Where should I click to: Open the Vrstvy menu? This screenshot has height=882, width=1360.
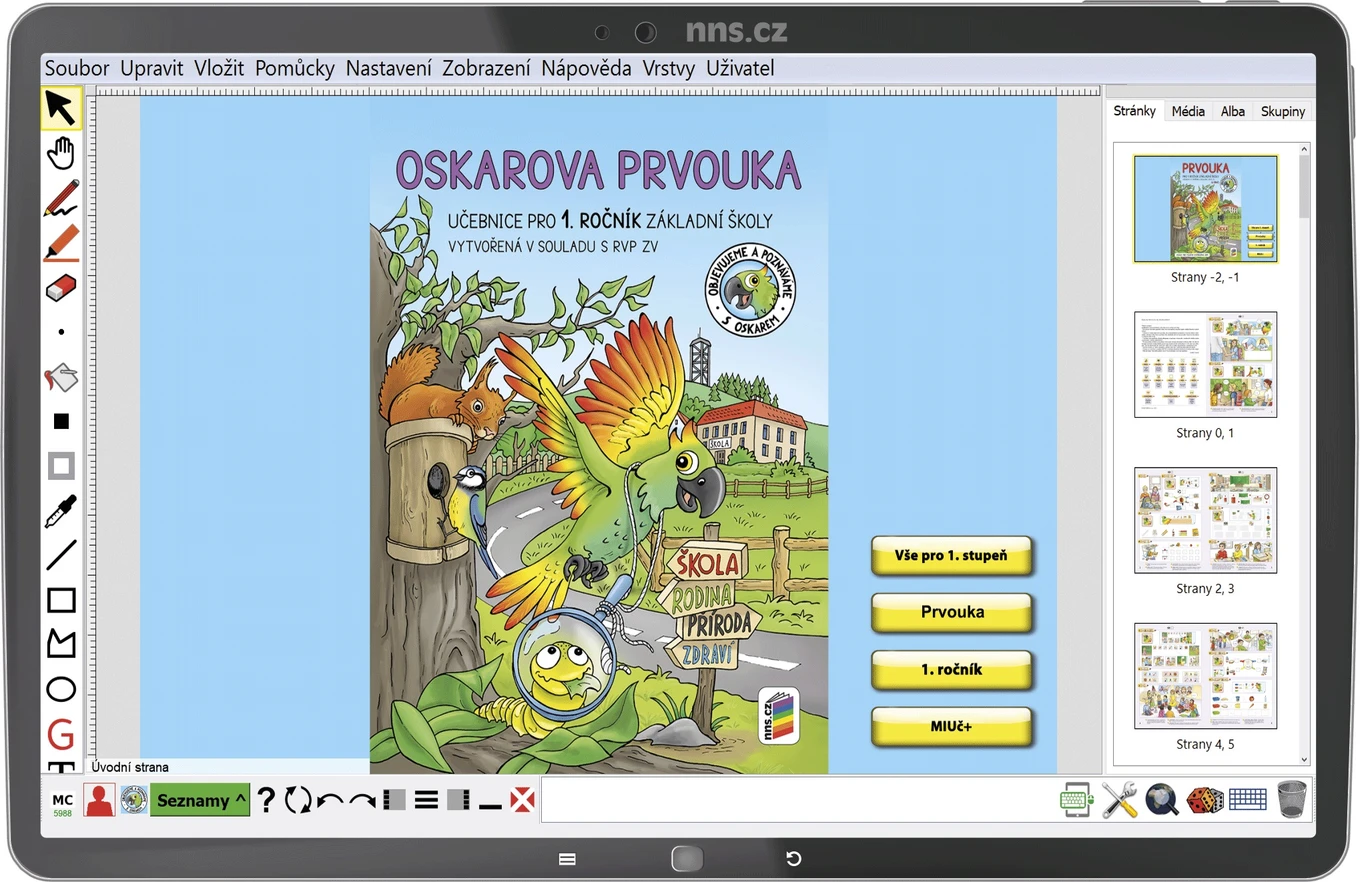669,68
